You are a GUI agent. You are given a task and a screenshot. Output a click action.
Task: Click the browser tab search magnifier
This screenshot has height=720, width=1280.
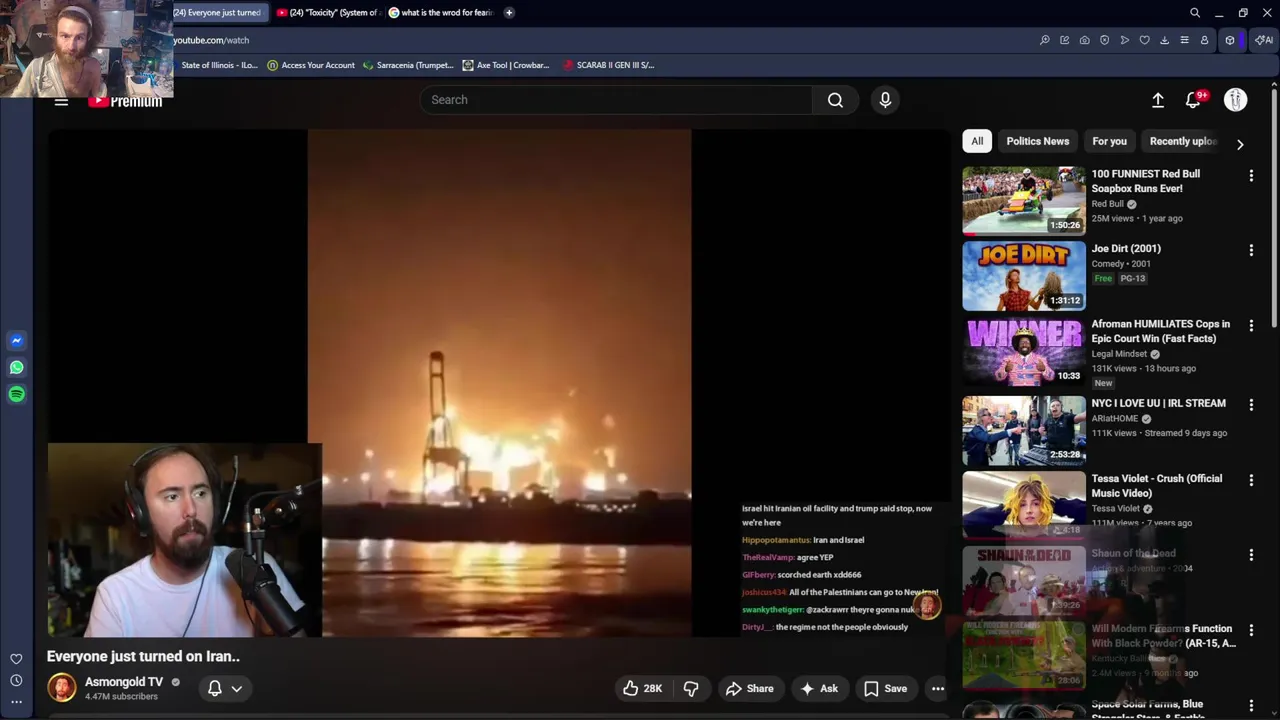[x=1195, y=13]
